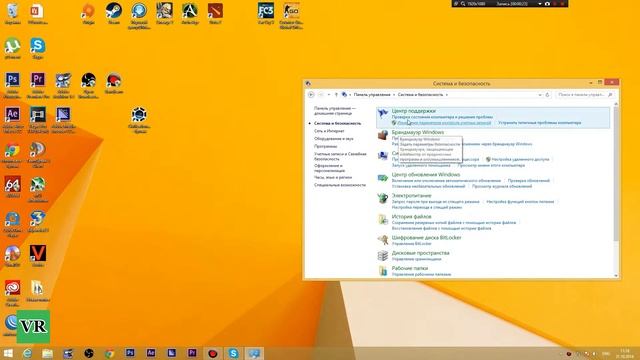
Task: Select the Recycle Bin desktop icon
Action: click(12, 12)
